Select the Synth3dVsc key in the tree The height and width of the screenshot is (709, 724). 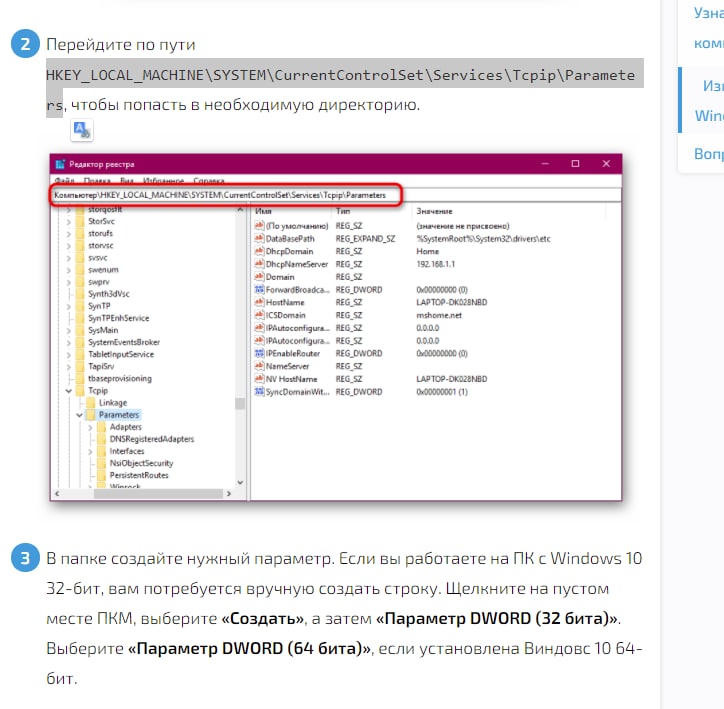(x=109, y=294)
